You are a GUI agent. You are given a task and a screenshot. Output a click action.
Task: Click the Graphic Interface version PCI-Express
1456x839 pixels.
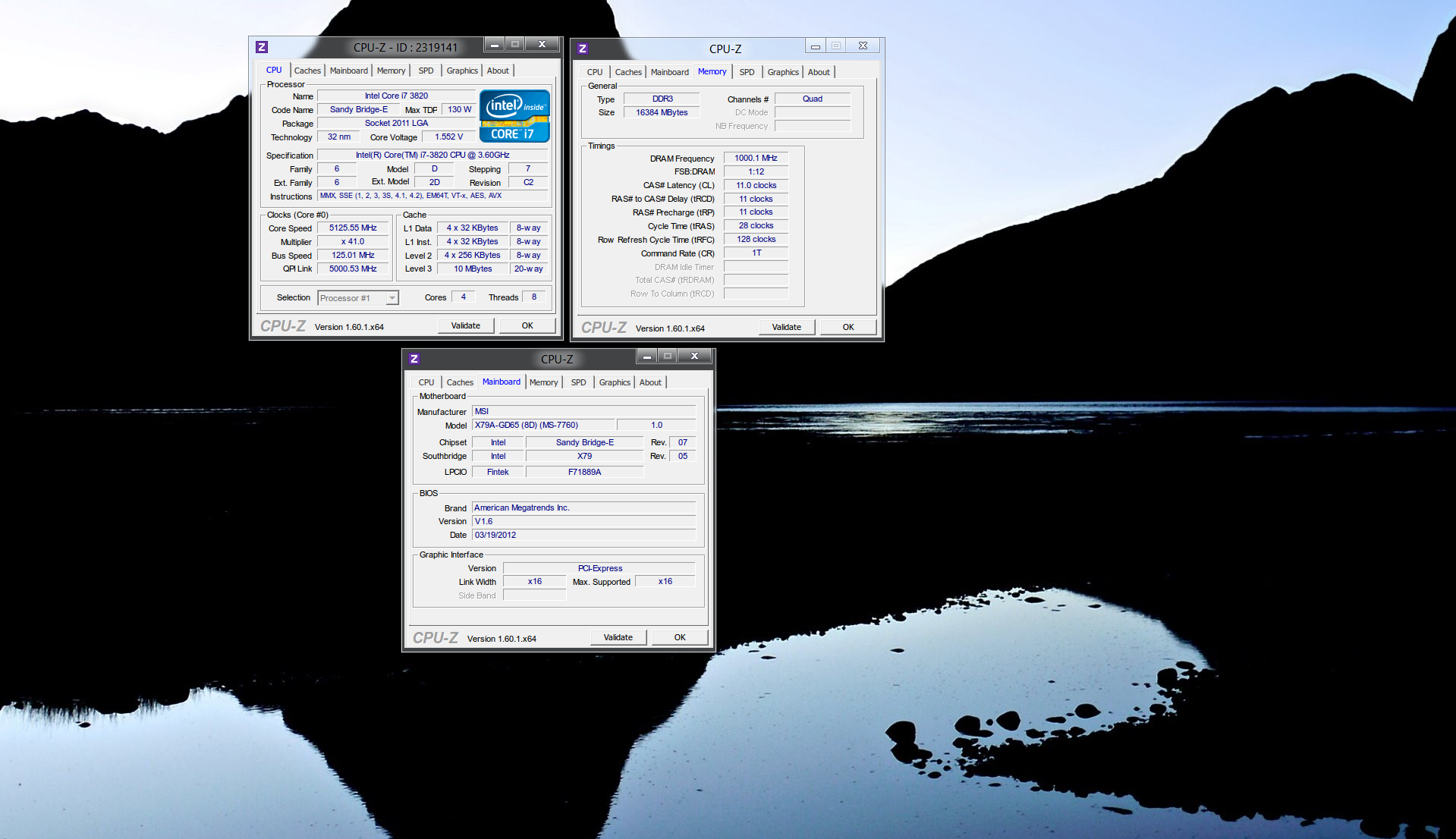pyautogui.click(x=599, y=568)
